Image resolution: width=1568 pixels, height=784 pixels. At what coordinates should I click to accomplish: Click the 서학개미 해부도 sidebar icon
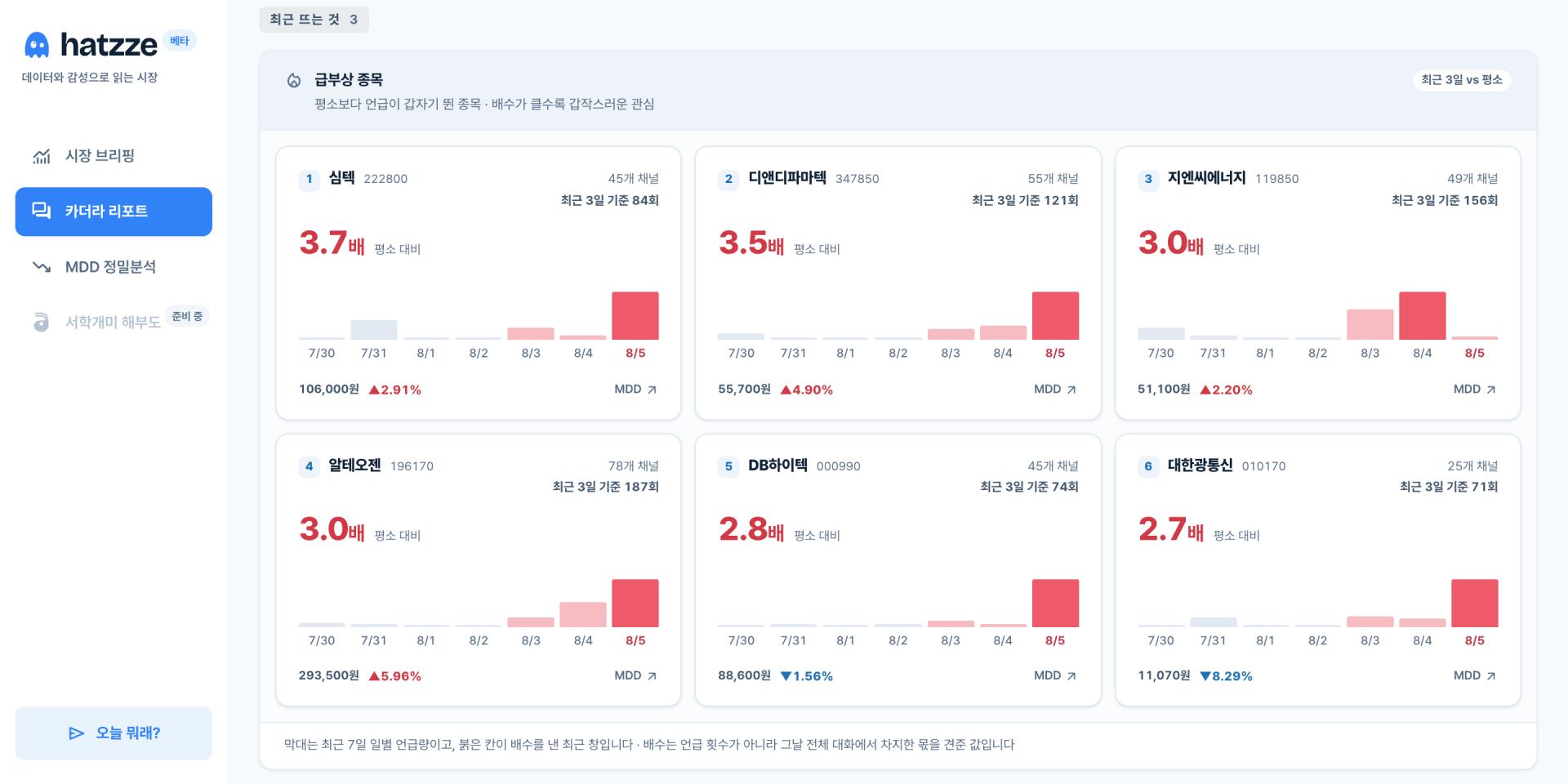(x=41, y=323)
